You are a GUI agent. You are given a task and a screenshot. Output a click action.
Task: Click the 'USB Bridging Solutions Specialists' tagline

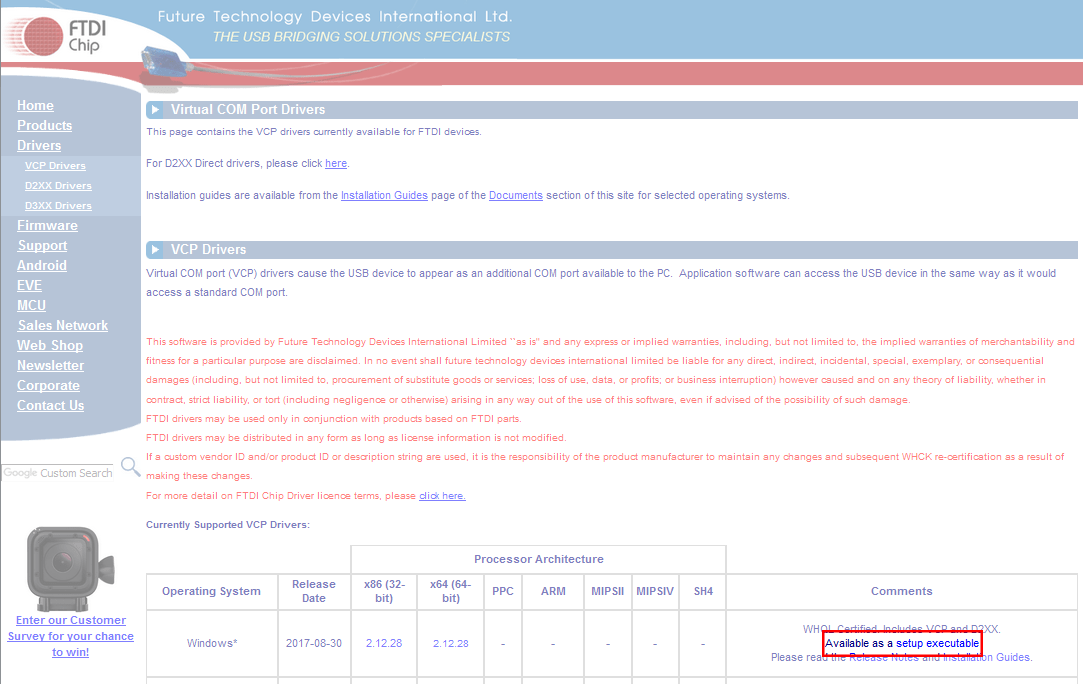[x=361, y=37]
